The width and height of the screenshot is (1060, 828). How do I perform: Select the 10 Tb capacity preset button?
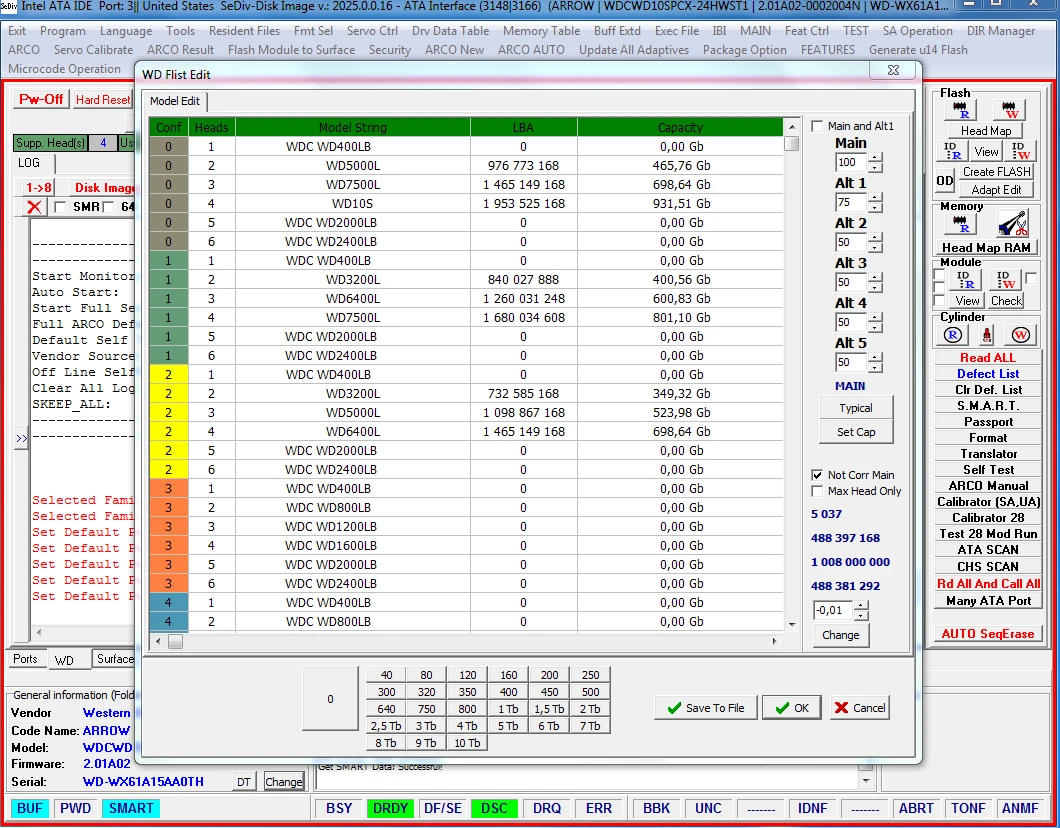click(467, 743)
